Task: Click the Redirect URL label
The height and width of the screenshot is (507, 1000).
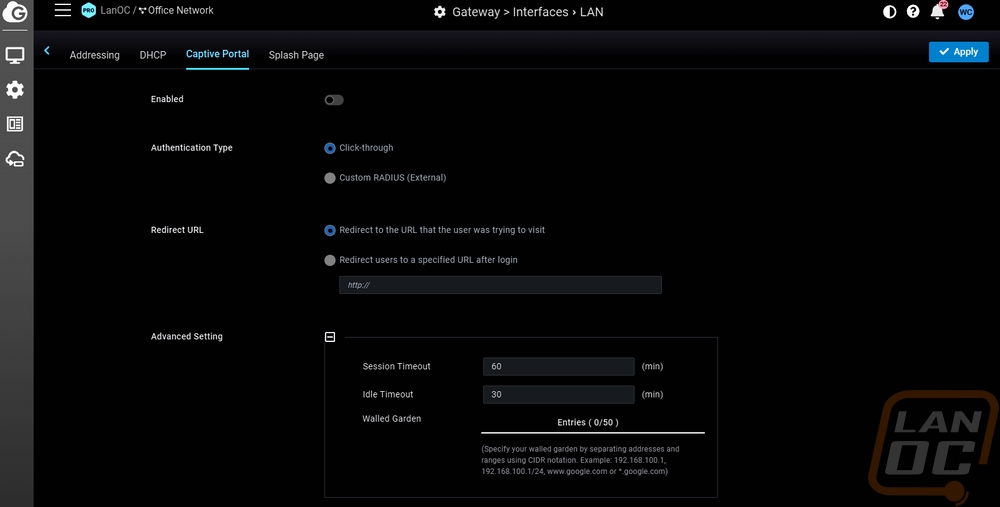Action: [177, 230]
